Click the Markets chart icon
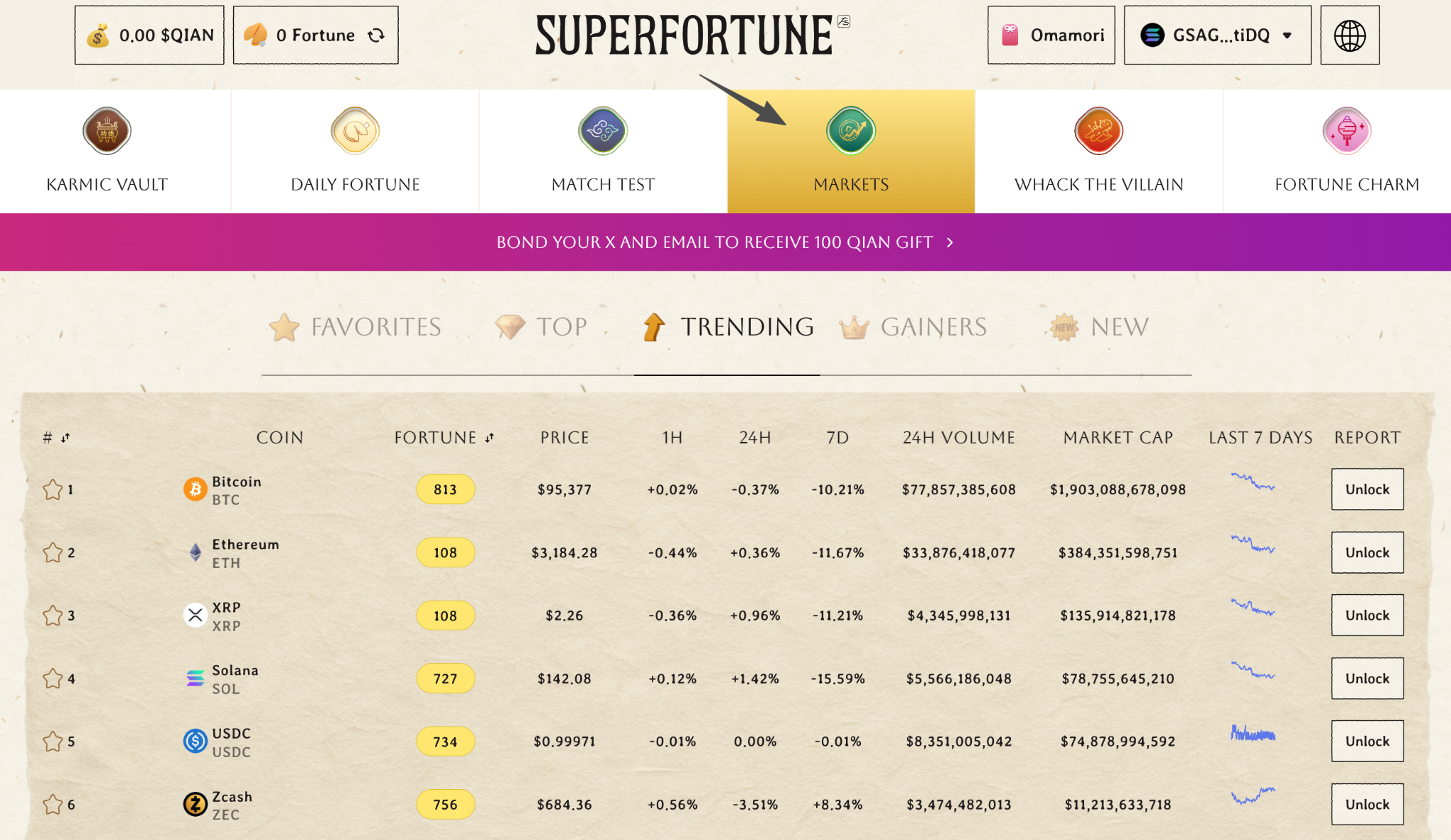Viewport: 1451px width, 840px height. pos(851,131)
